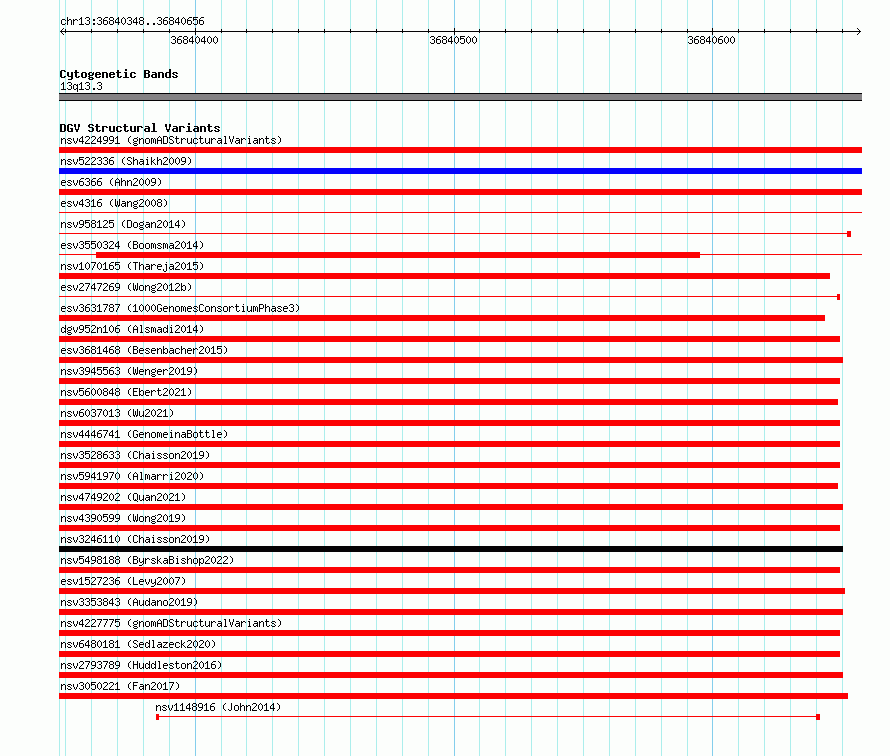Click the blue bar under nsv522336
Image resolution: width=890 pixels, height=756 pixels.
460,171
